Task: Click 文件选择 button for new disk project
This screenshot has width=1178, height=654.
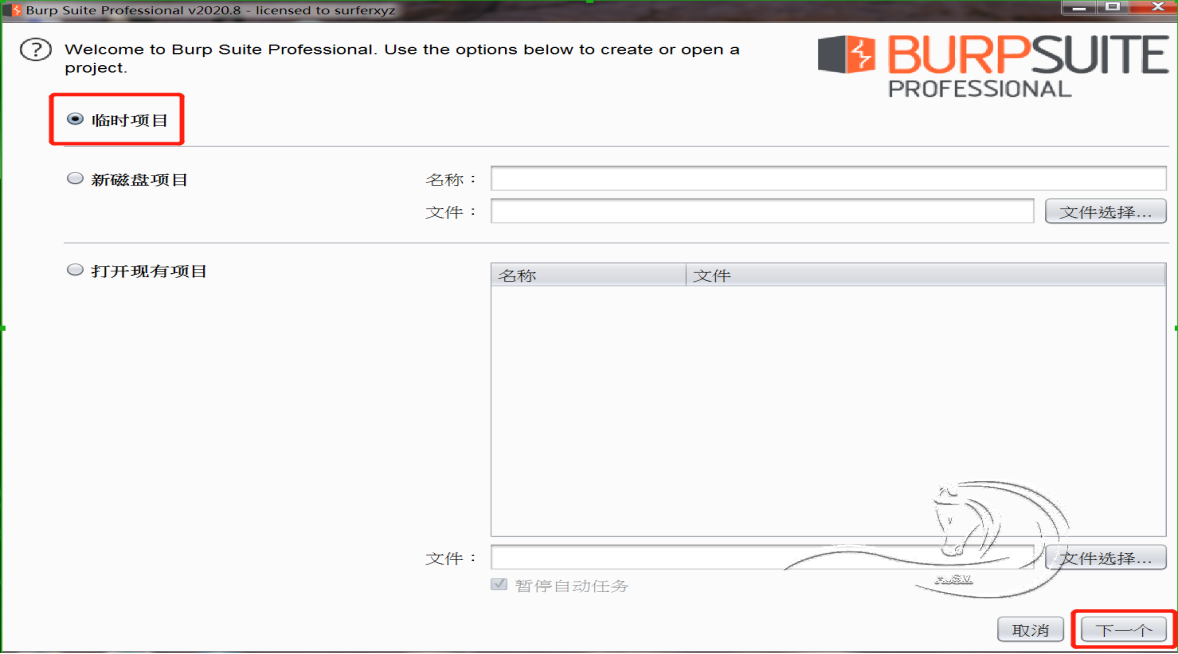Action: click(1105, 212)
